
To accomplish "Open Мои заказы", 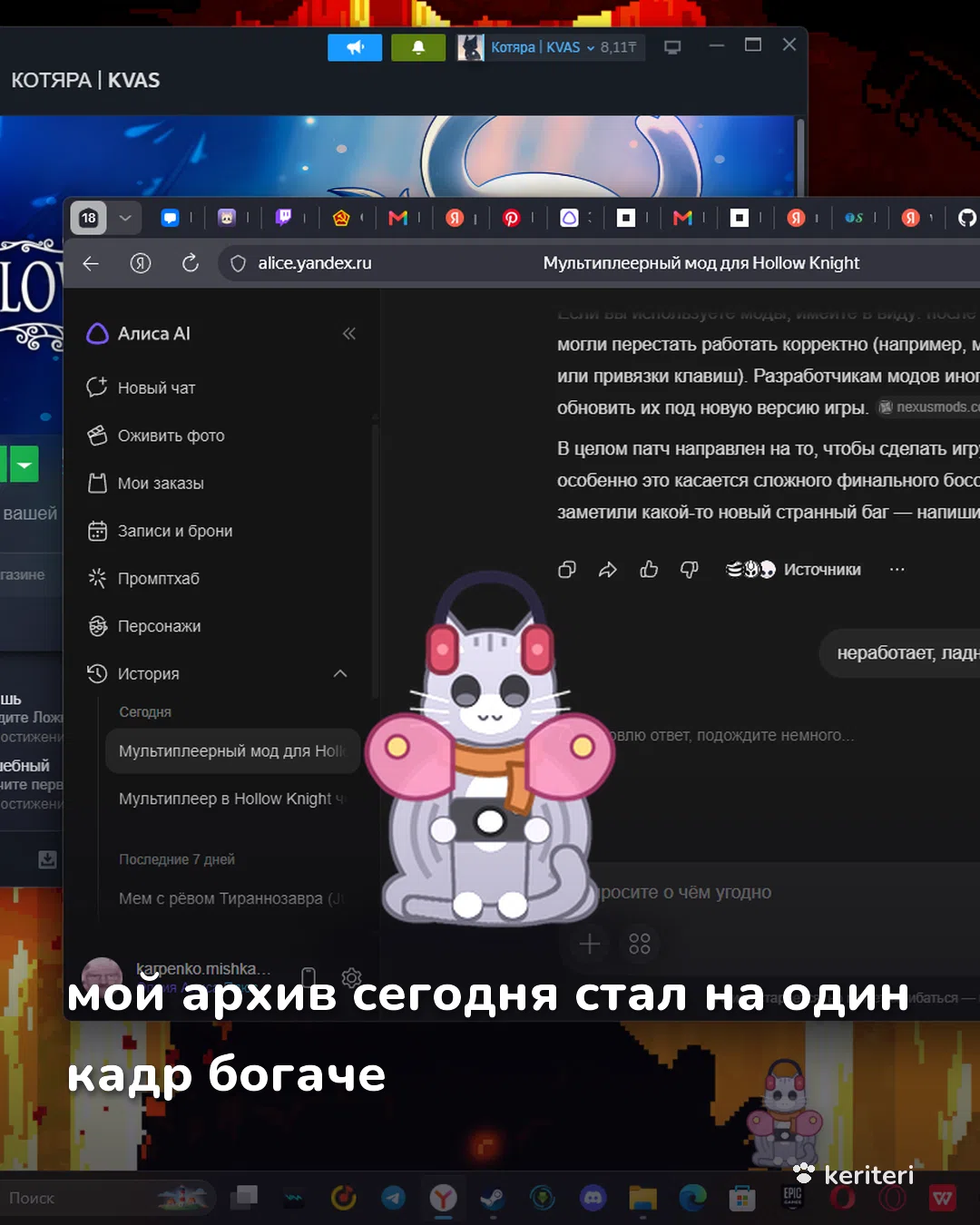I will click(145, 484).
